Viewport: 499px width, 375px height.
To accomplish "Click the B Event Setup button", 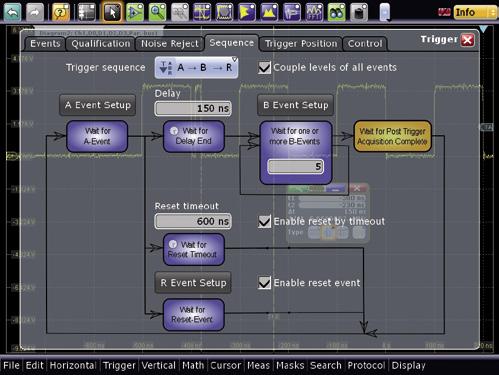I will 295,105.
